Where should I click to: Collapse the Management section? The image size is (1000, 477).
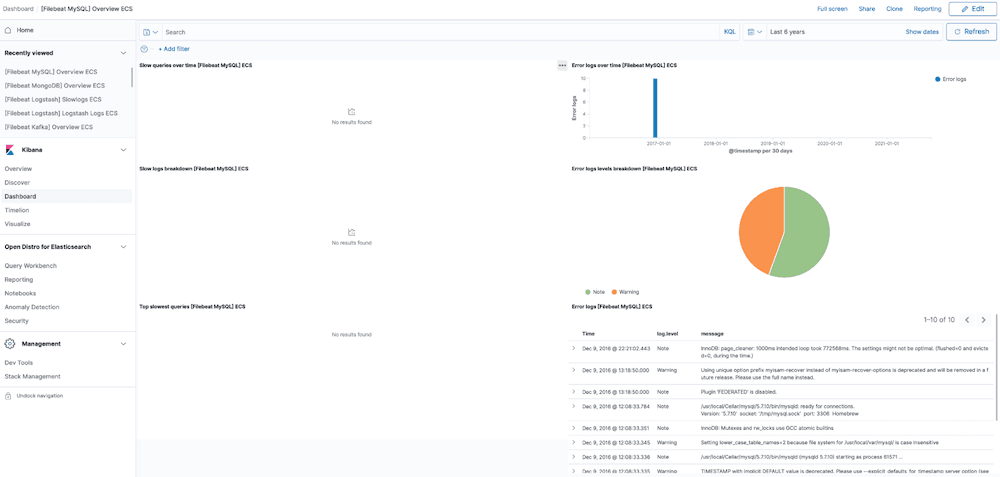[124, 344]
